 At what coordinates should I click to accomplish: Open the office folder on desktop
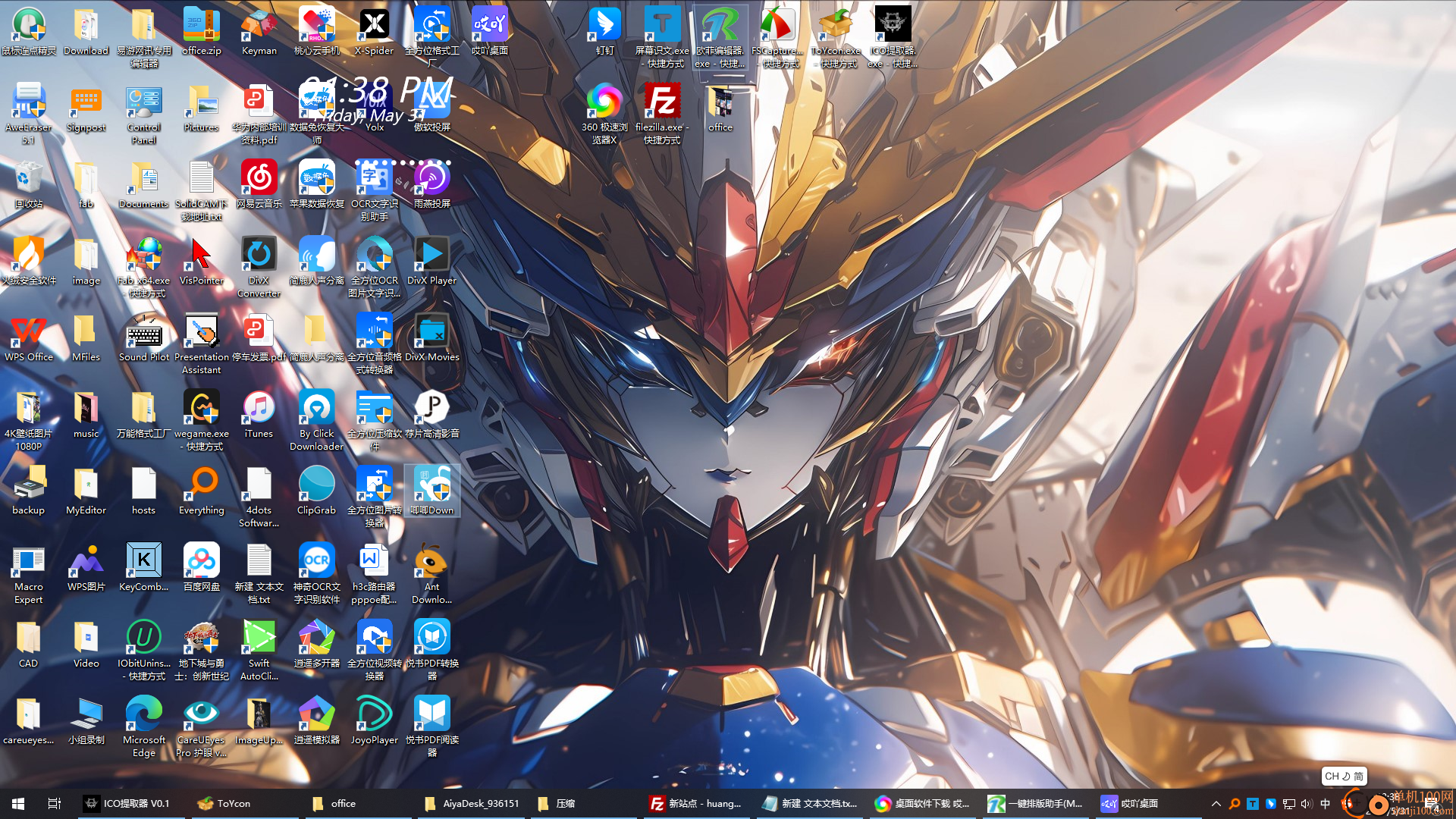[x=720, y=108]
